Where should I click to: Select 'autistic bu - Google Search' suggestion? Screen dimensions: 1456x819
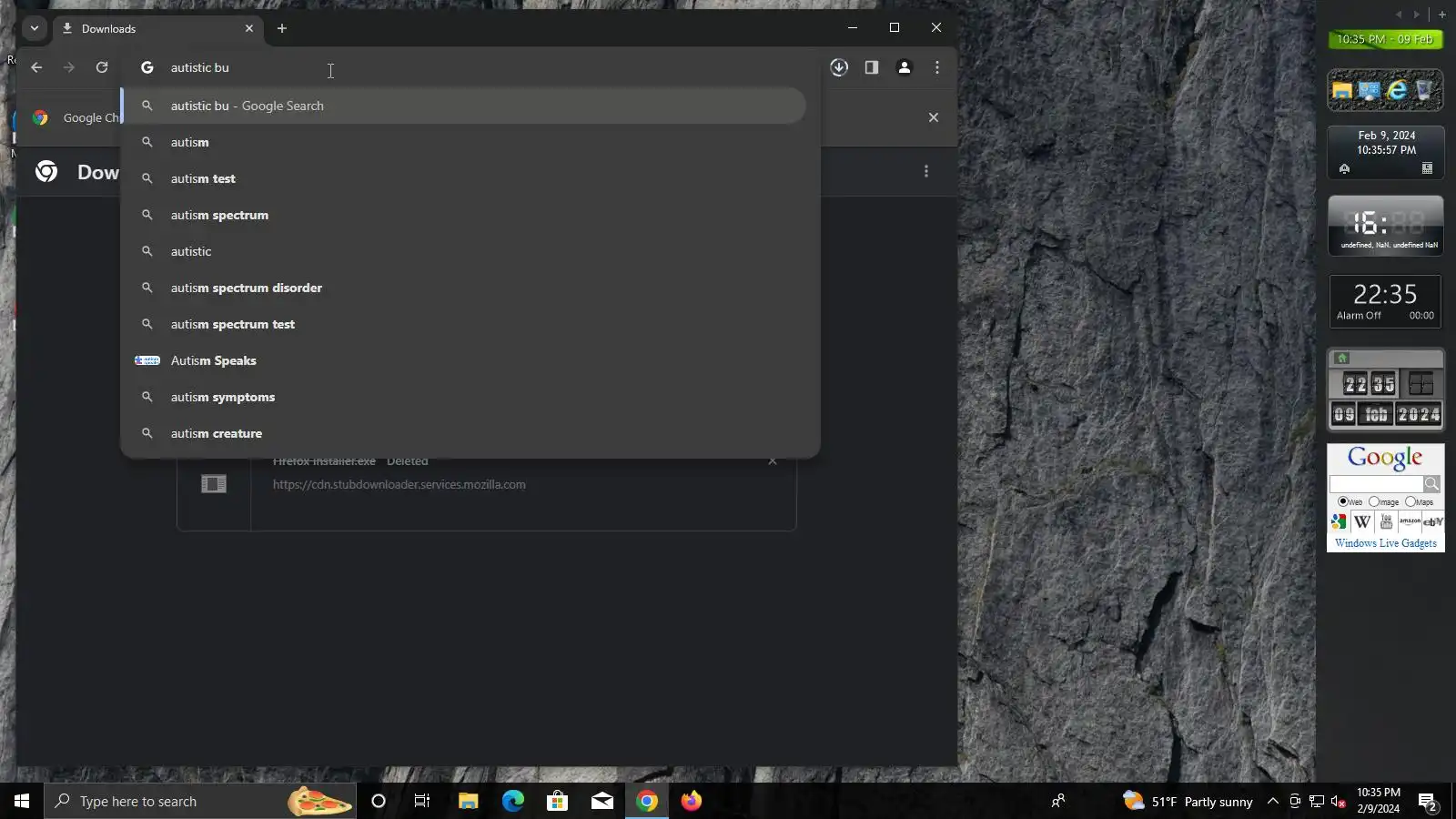[464, 106]
